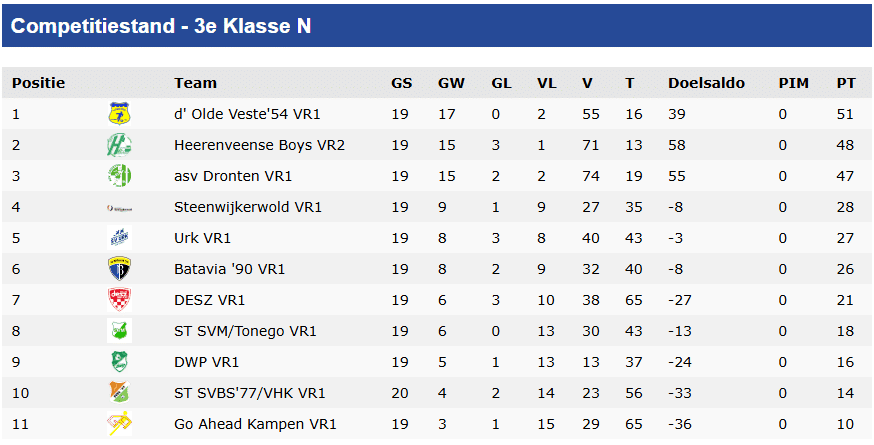Click the Urk VR1 club logo
Viewport: 874px width, 445px height.
point(119,238)
